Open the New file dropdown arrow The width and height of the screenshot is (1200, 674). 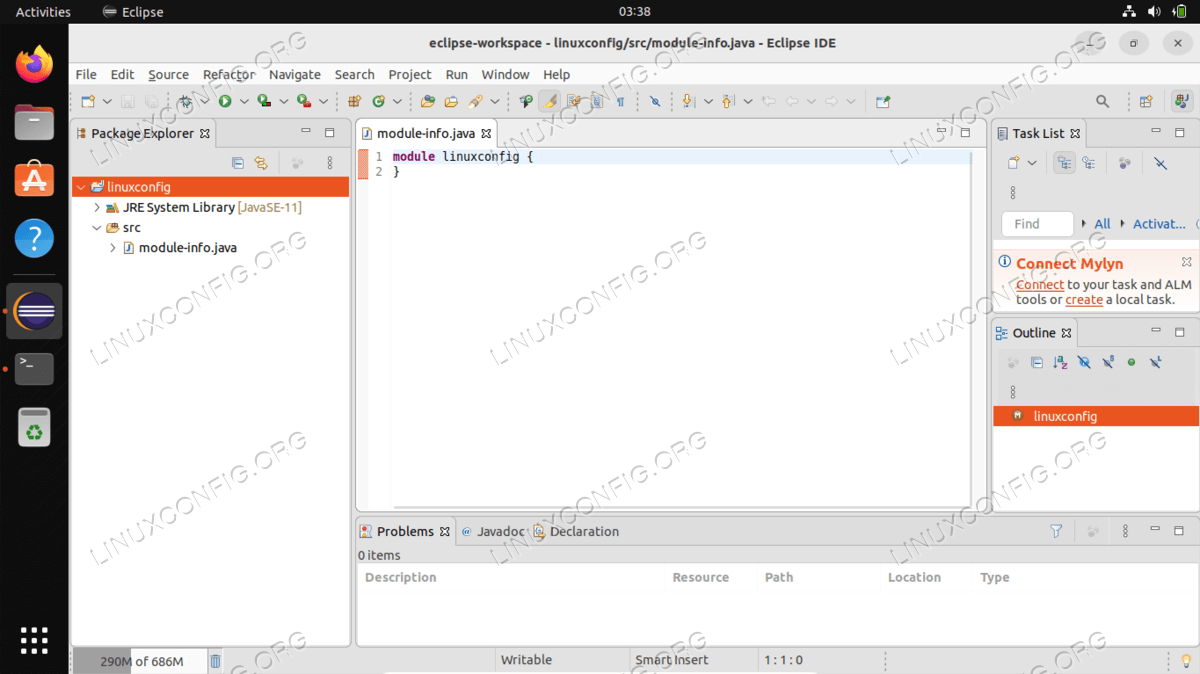click(x=107, y=101)
